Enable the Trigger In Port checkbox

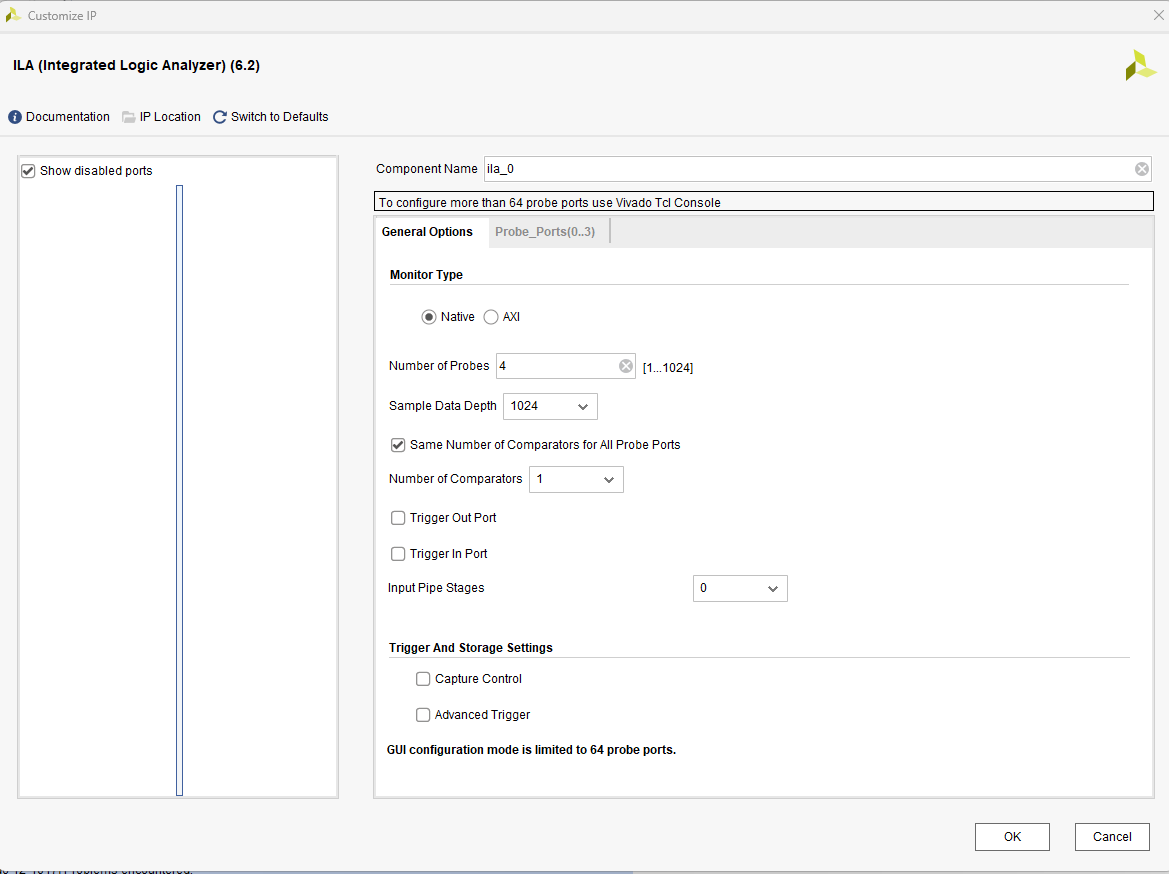(x=398, y=554)
